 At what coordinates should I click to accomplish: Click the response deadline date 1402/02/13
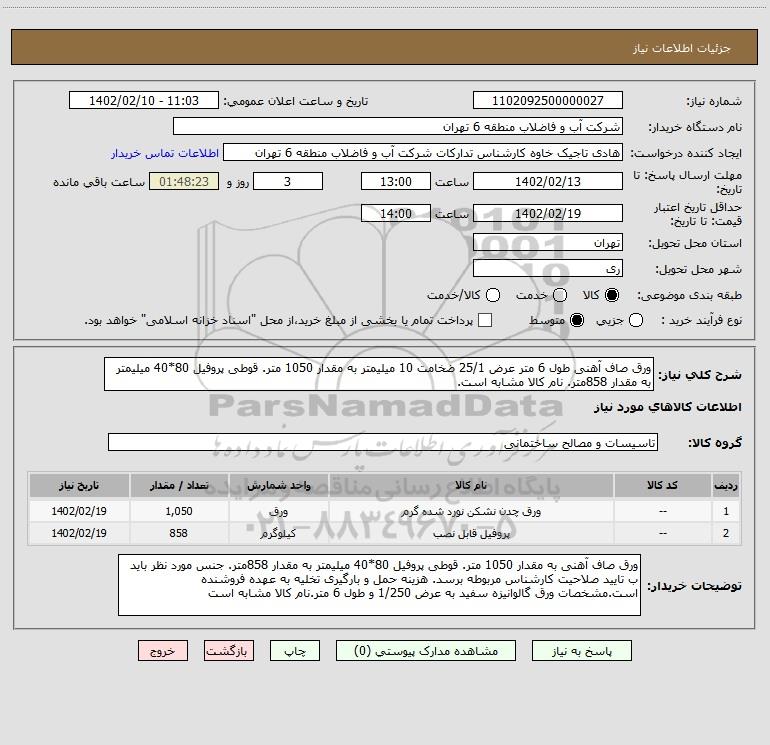tap(548, 181)
